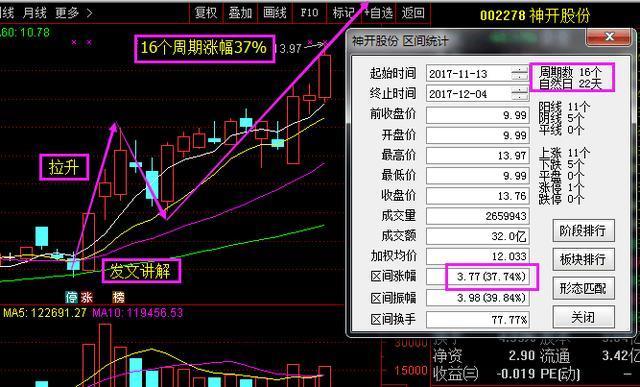The height and width of the screenshot is (387, 640).
Task: Click the 阶段排行 button
Action: (x=583, y=231)
